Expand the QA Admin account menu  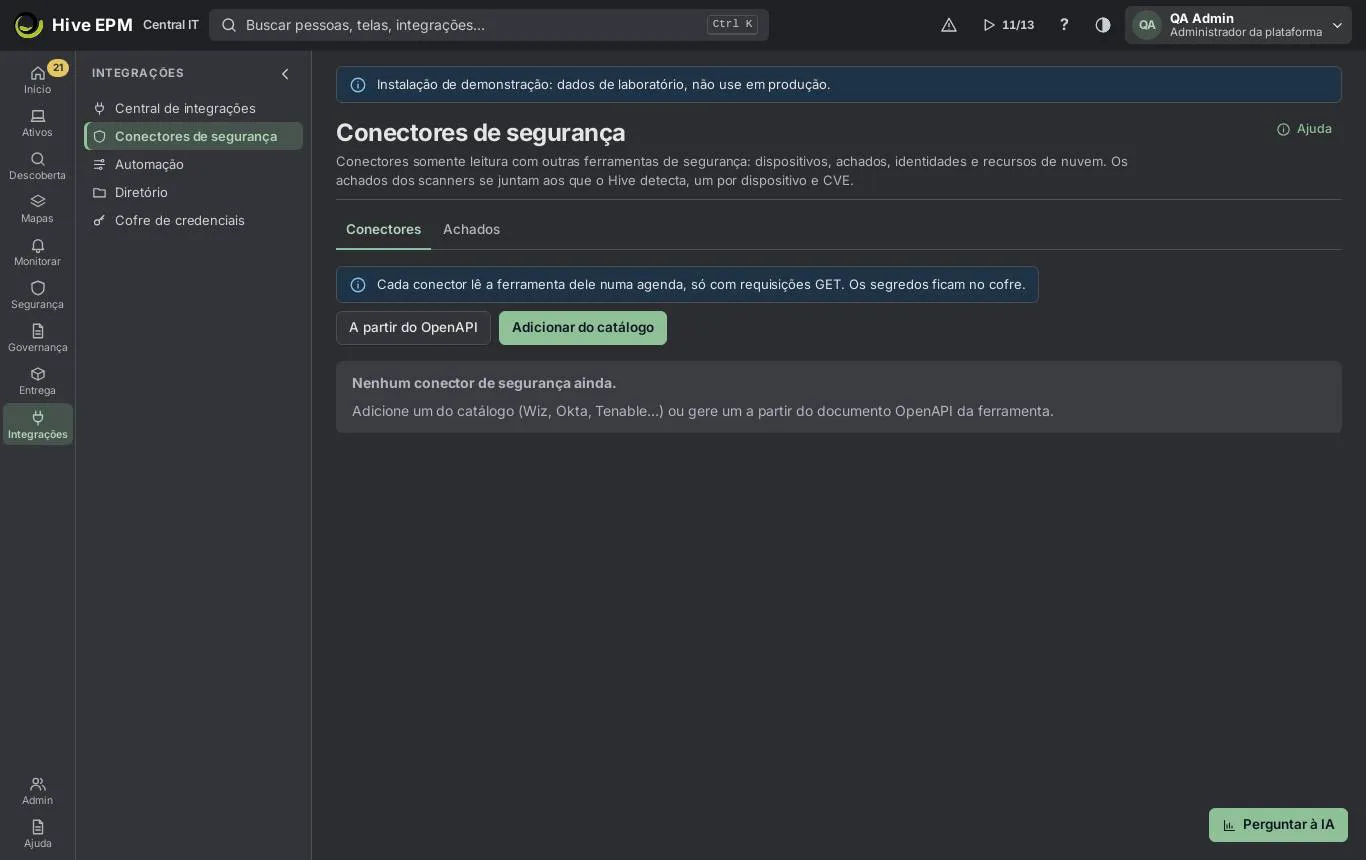click(x=1238, y=25)
